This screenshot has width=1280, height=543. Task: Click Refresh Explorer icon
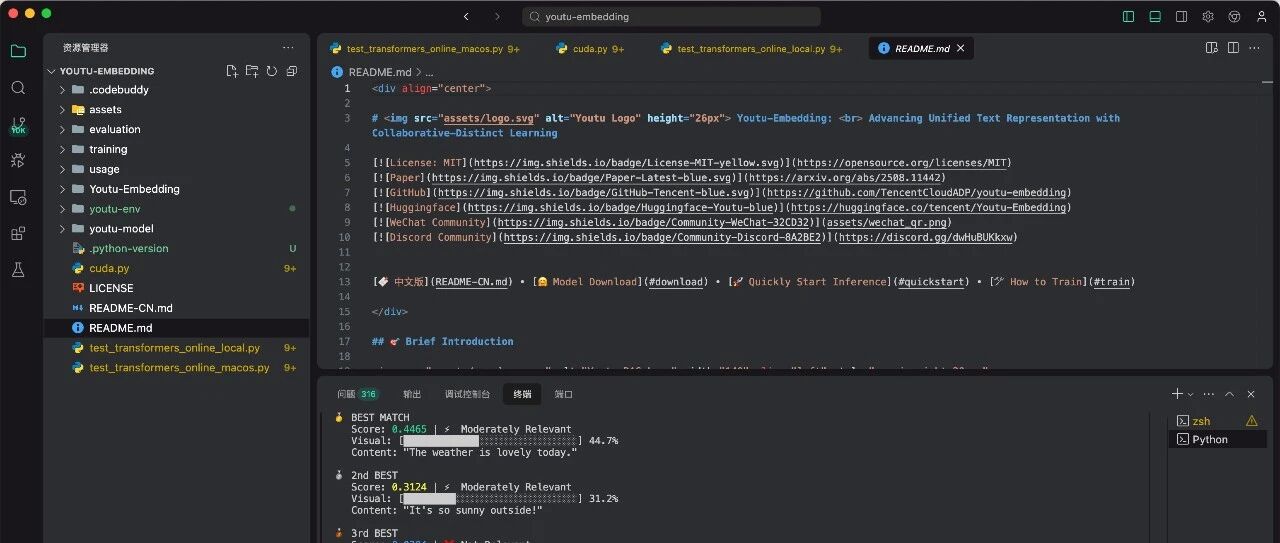(x=271, y=71)
